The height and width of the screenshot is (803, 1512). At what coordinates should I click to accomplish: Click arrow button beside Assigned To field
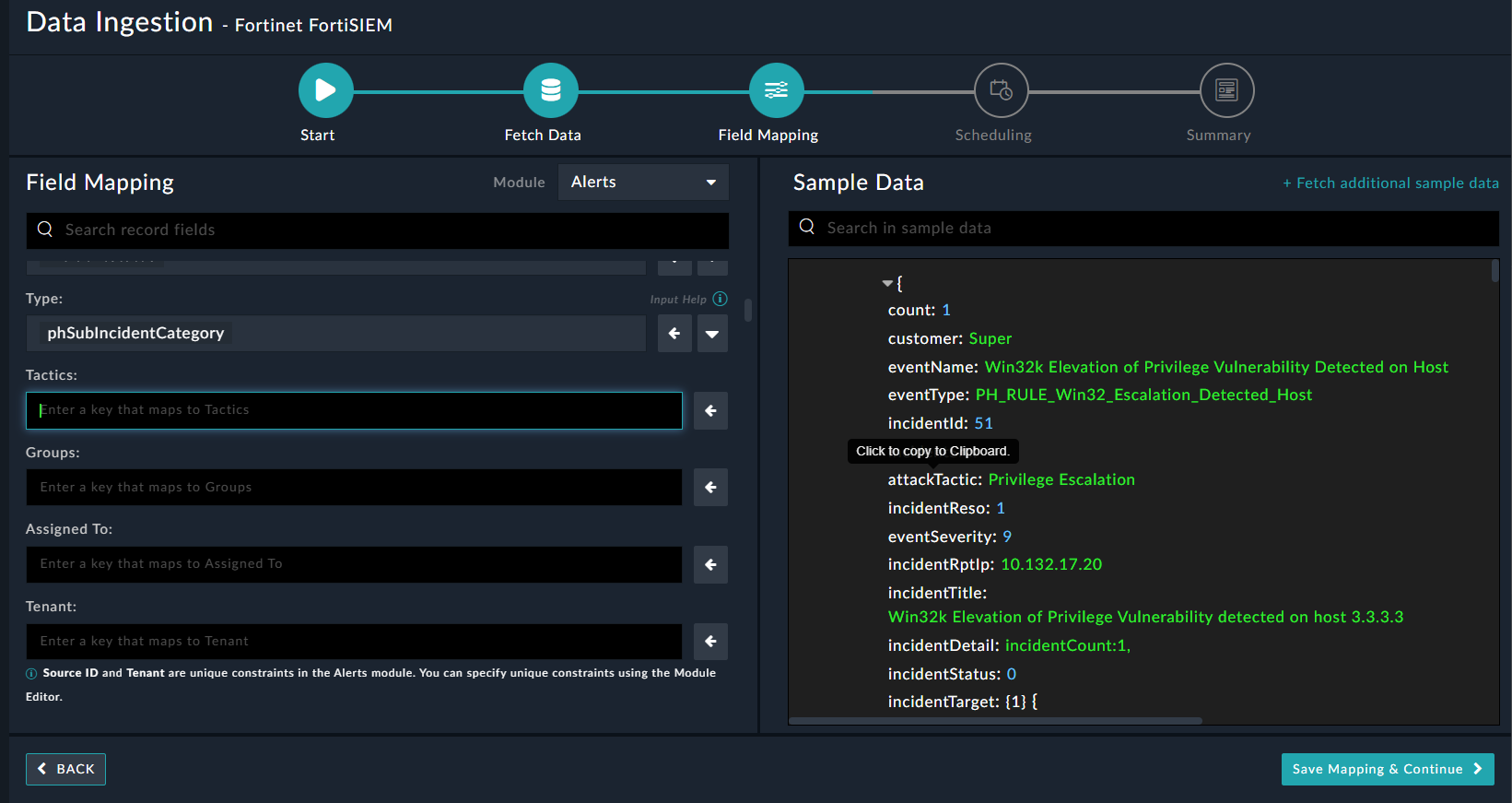pyautogui.click(x=710, y=564)
